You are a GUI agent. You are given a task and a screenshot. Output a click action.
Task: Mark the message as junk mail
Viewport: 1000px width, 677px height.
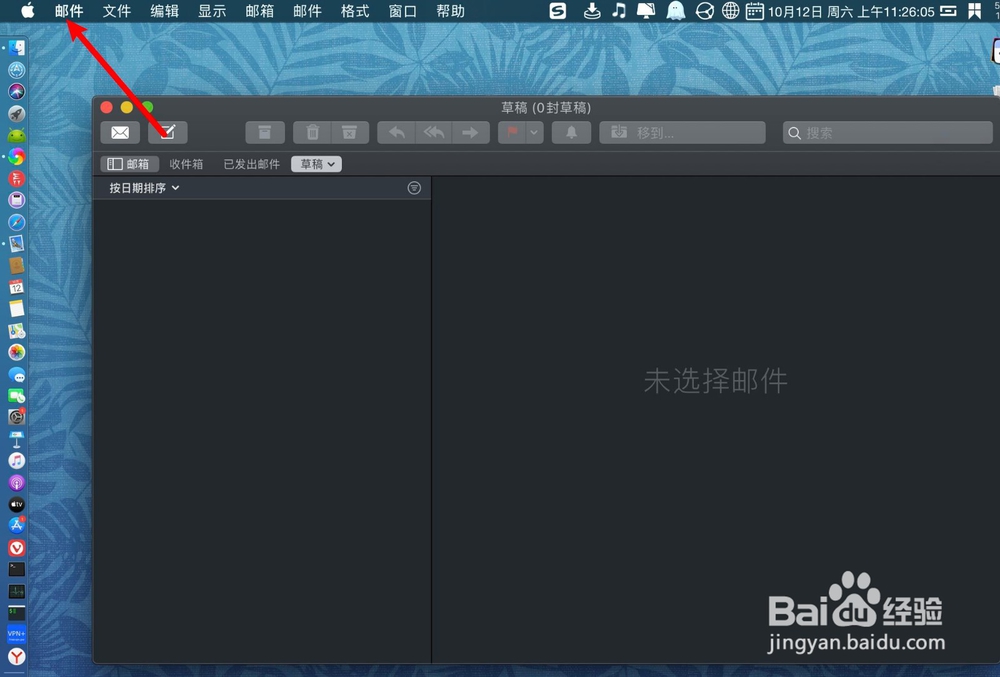(x=349, y=131)
